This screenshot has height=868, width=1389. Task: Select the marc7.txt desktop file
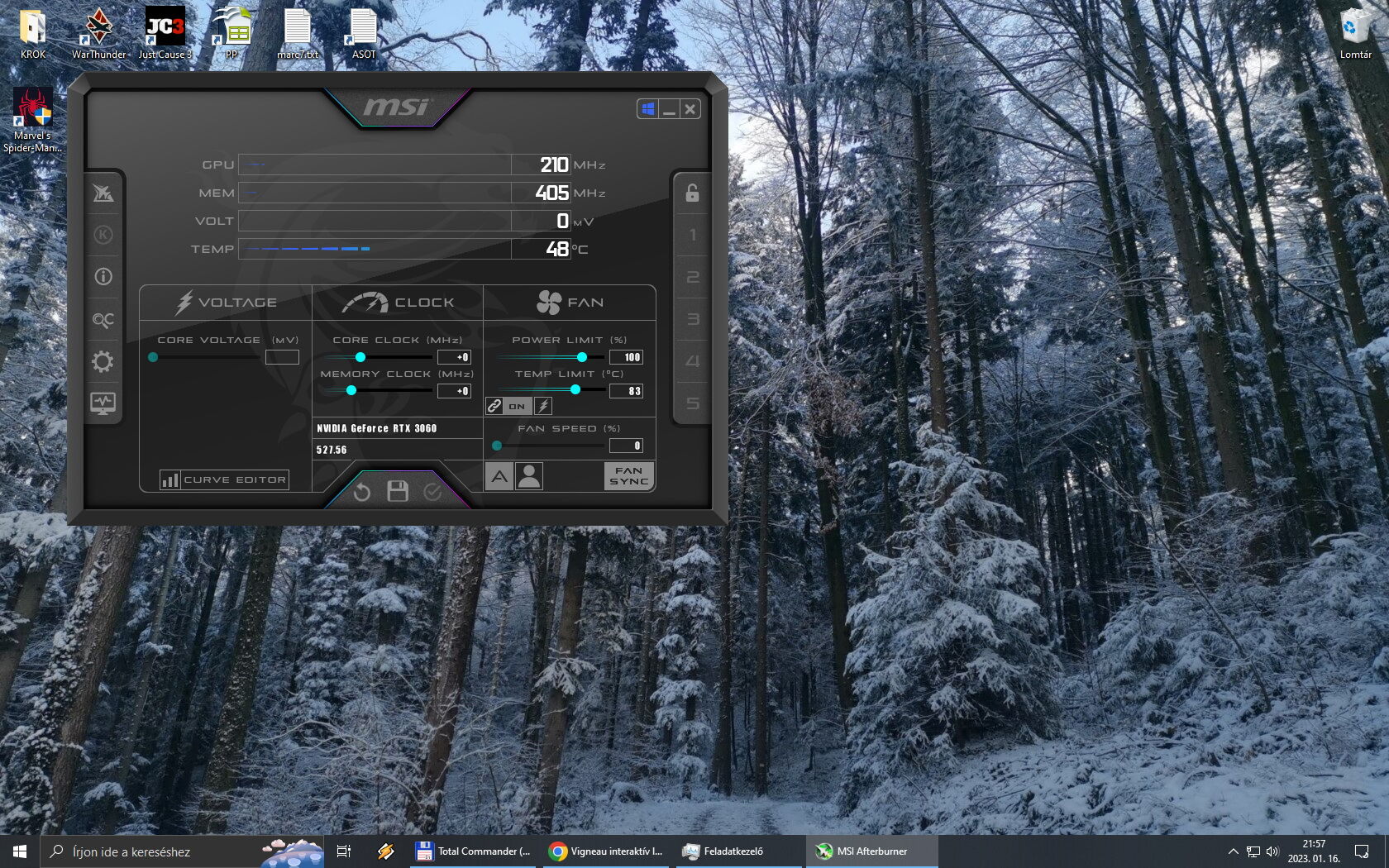(298, 34)
